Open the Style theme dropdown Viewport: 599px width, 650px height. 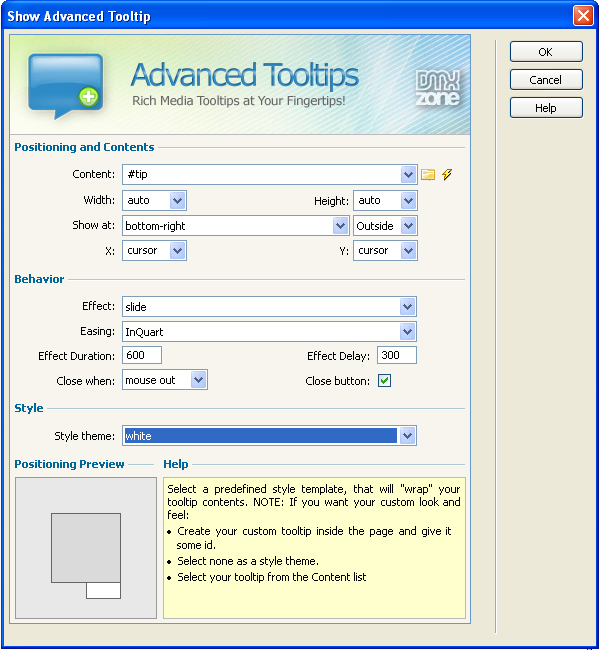(407, 436)
